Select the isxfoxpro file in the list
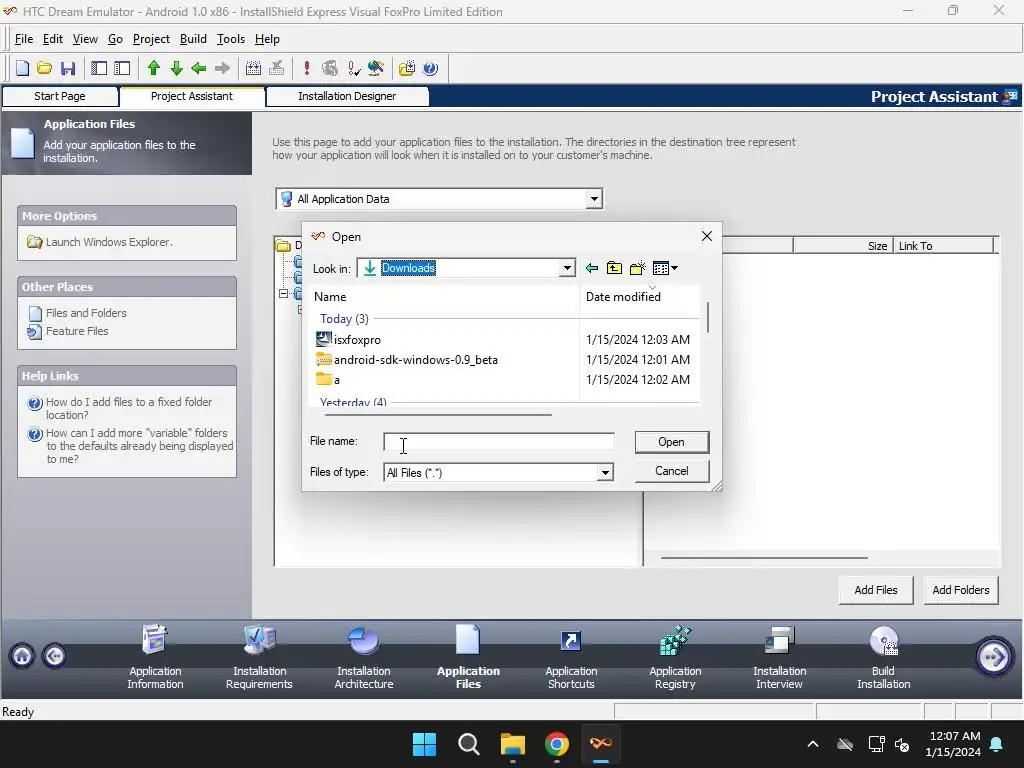This screenshot has height=768, width=1024. click(357, 340)
